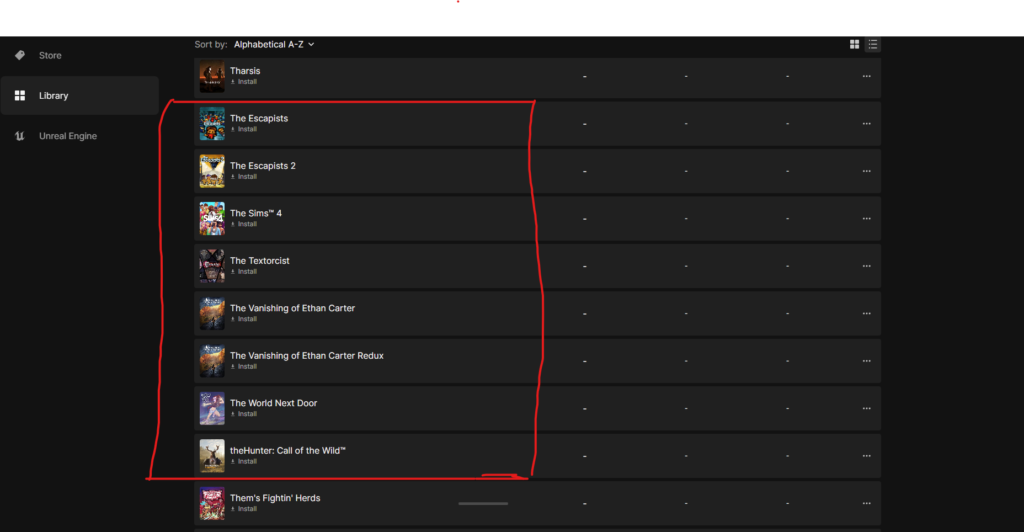Select The Textorcist title
Viewport: 1024px width, 532px height.
coord(259,260)
